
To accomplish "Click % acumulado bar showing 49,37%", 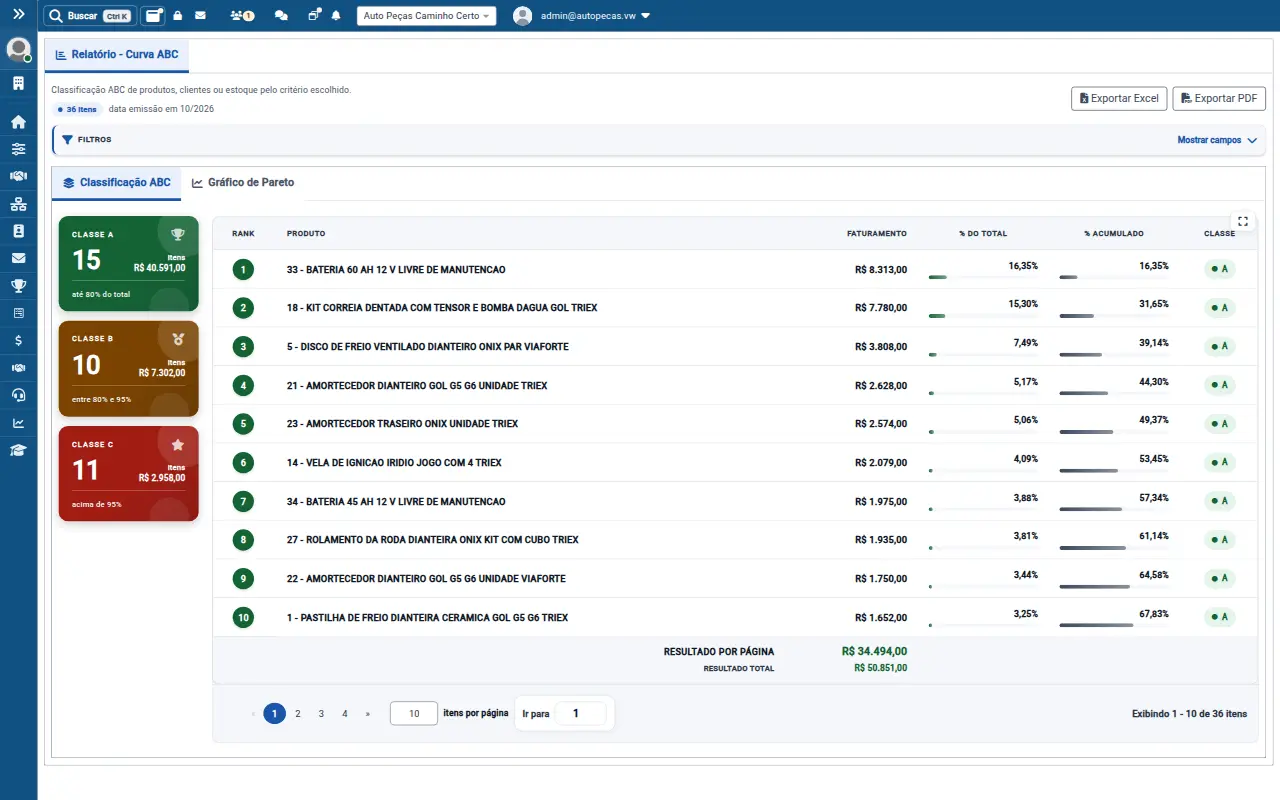I will click(x=1114, y=432).
